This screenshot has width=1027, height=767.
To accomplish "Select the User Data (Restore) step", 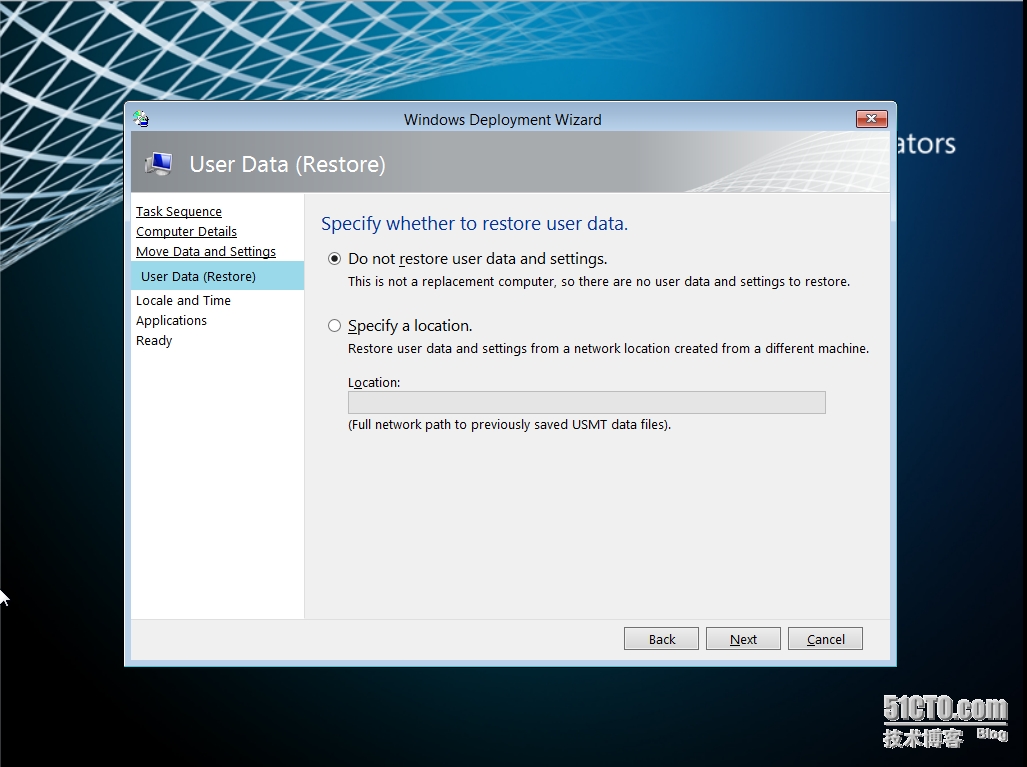I will (217, 276).
